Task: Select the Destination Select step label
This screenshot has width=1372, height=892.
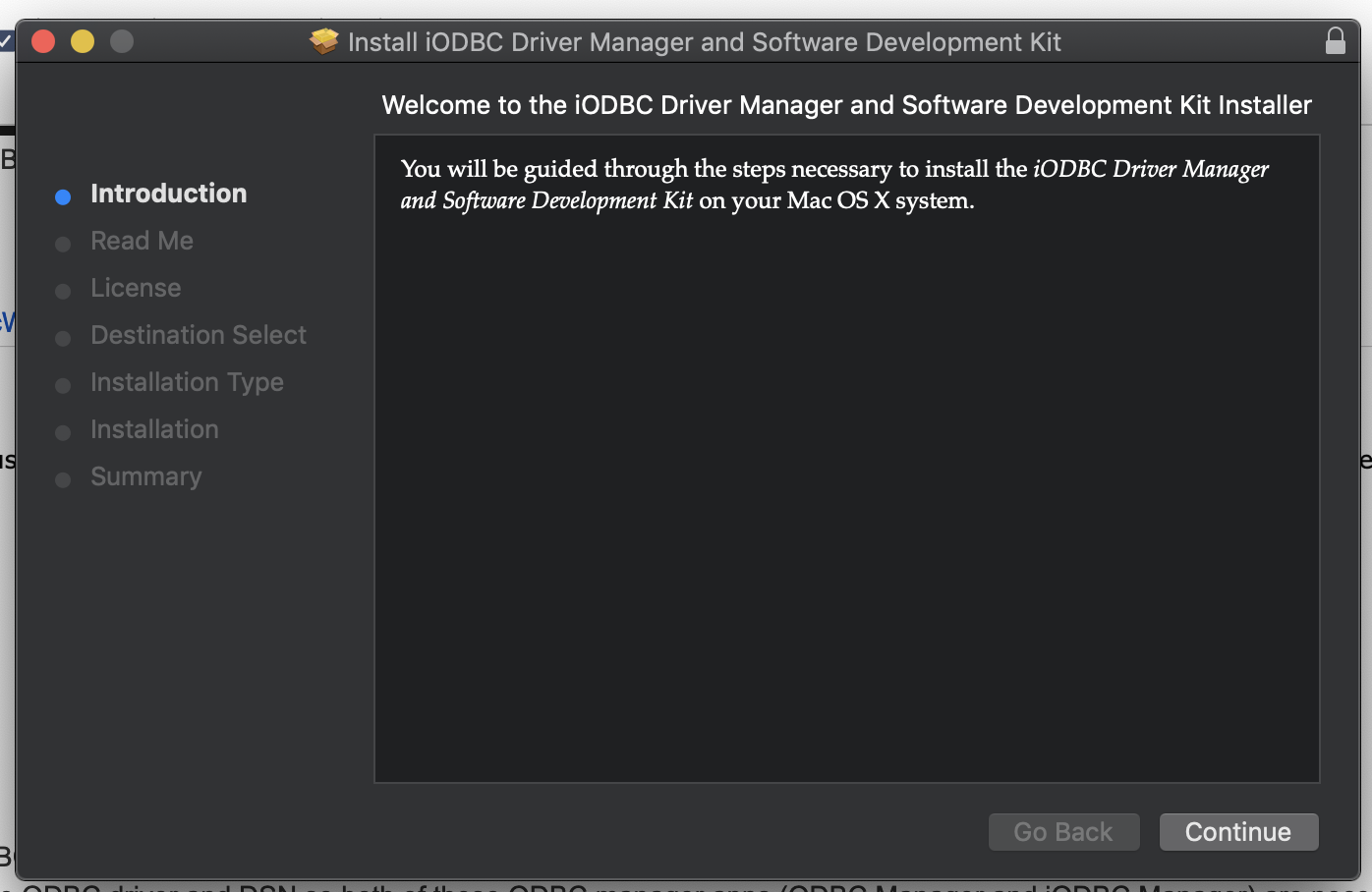Action: point(199,335)
